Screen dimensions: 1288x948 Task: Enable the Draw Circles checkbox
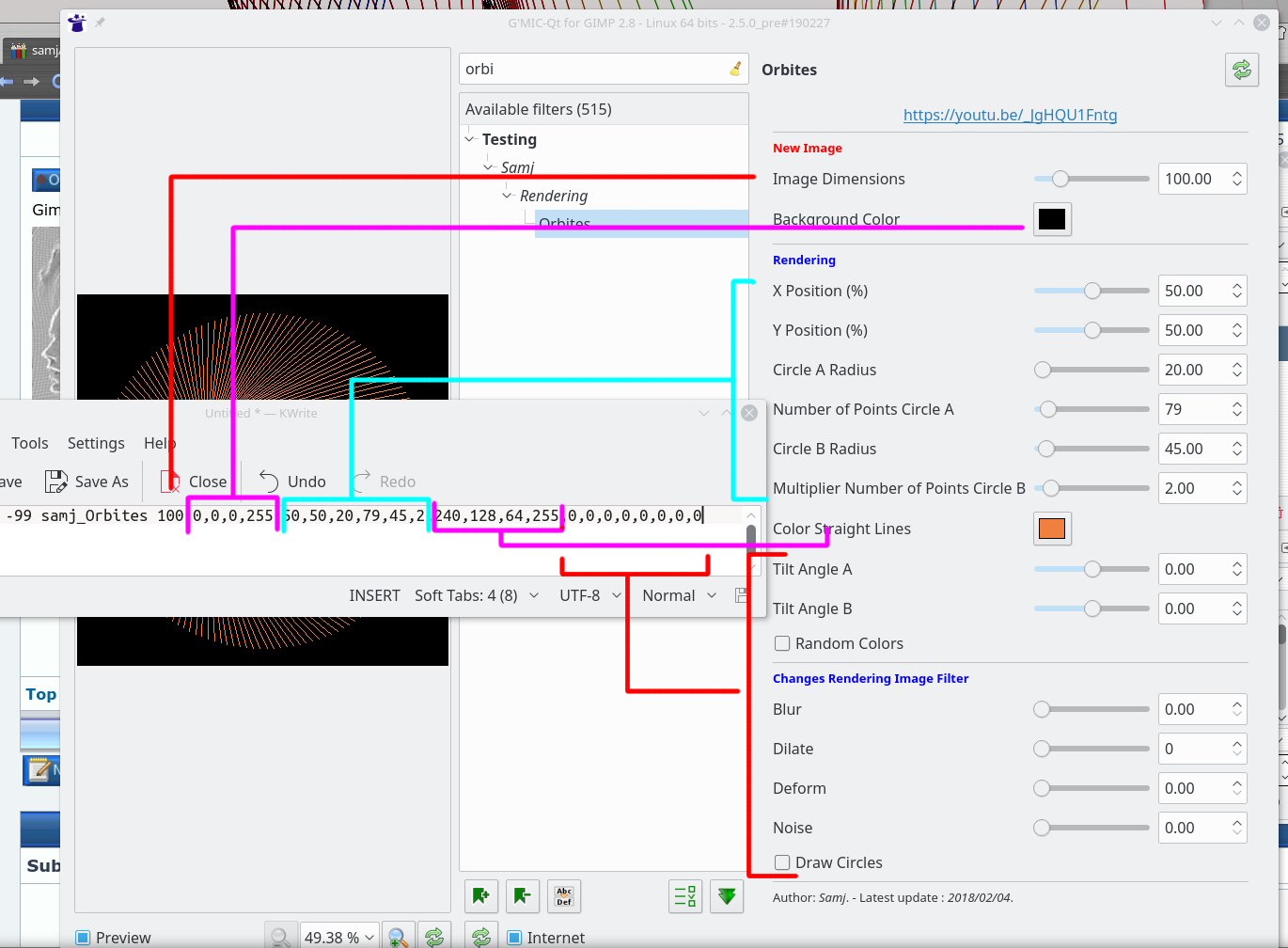tap(781, 862)
